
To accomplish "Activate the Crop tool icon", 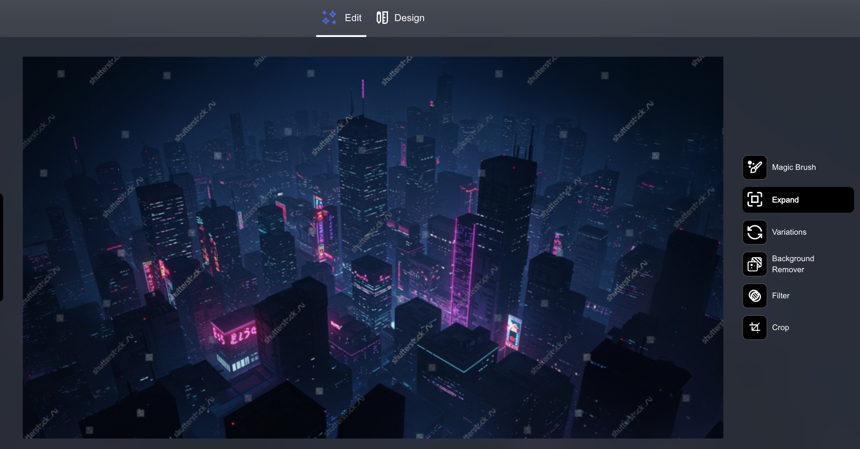I will coord(754,327).
